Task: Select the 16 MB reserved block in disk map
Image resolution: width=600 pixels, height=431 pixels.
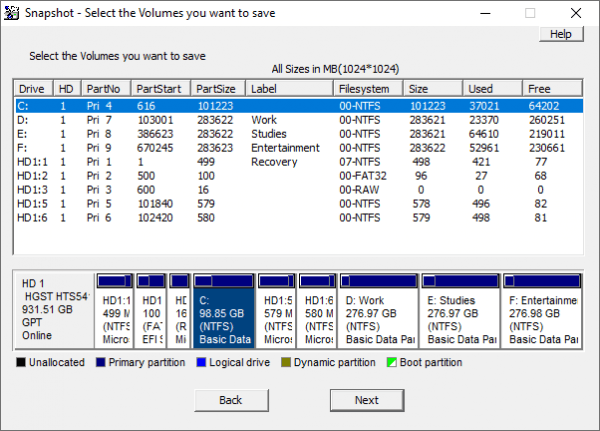Action: (180, 310)
